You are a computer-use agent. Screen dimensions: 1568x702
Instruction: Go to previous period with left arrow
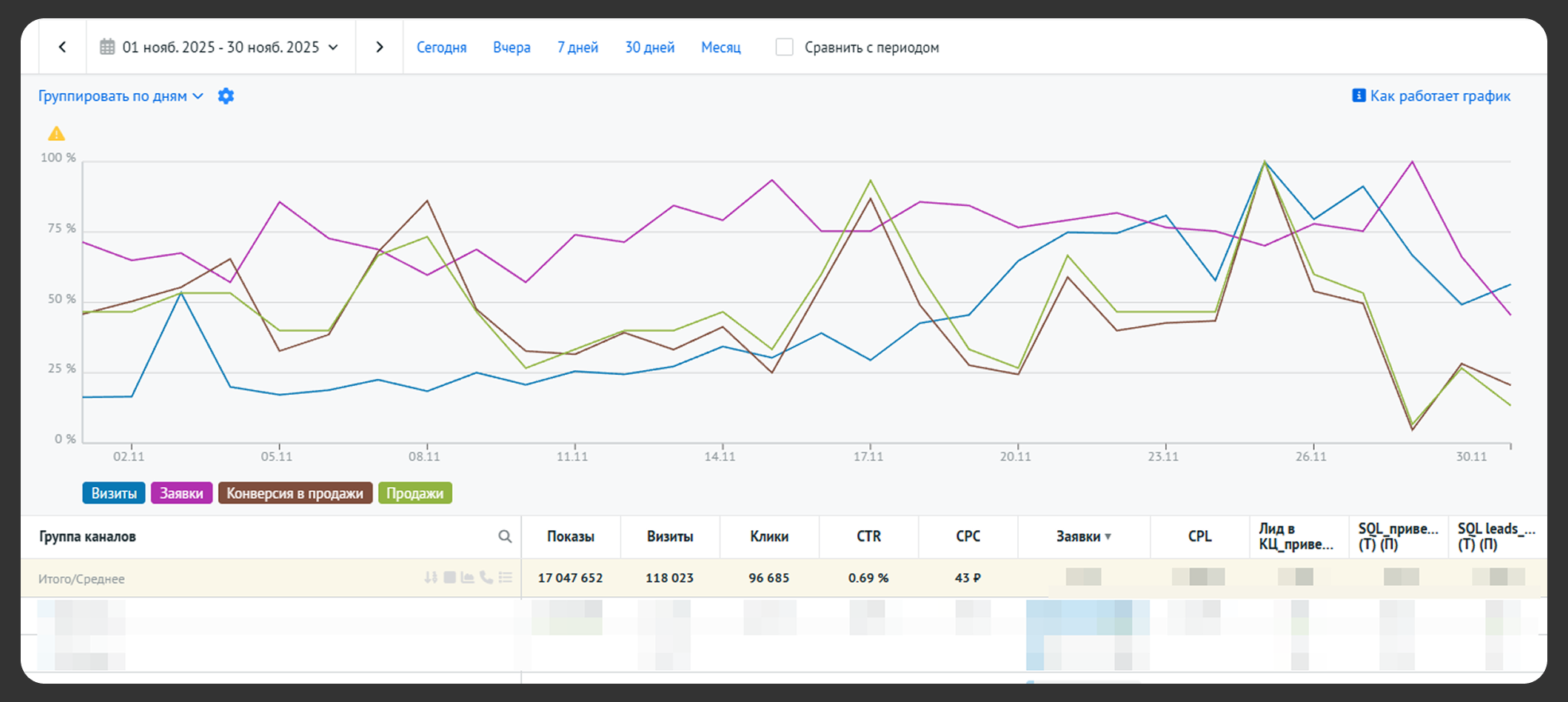coord(62,47)
